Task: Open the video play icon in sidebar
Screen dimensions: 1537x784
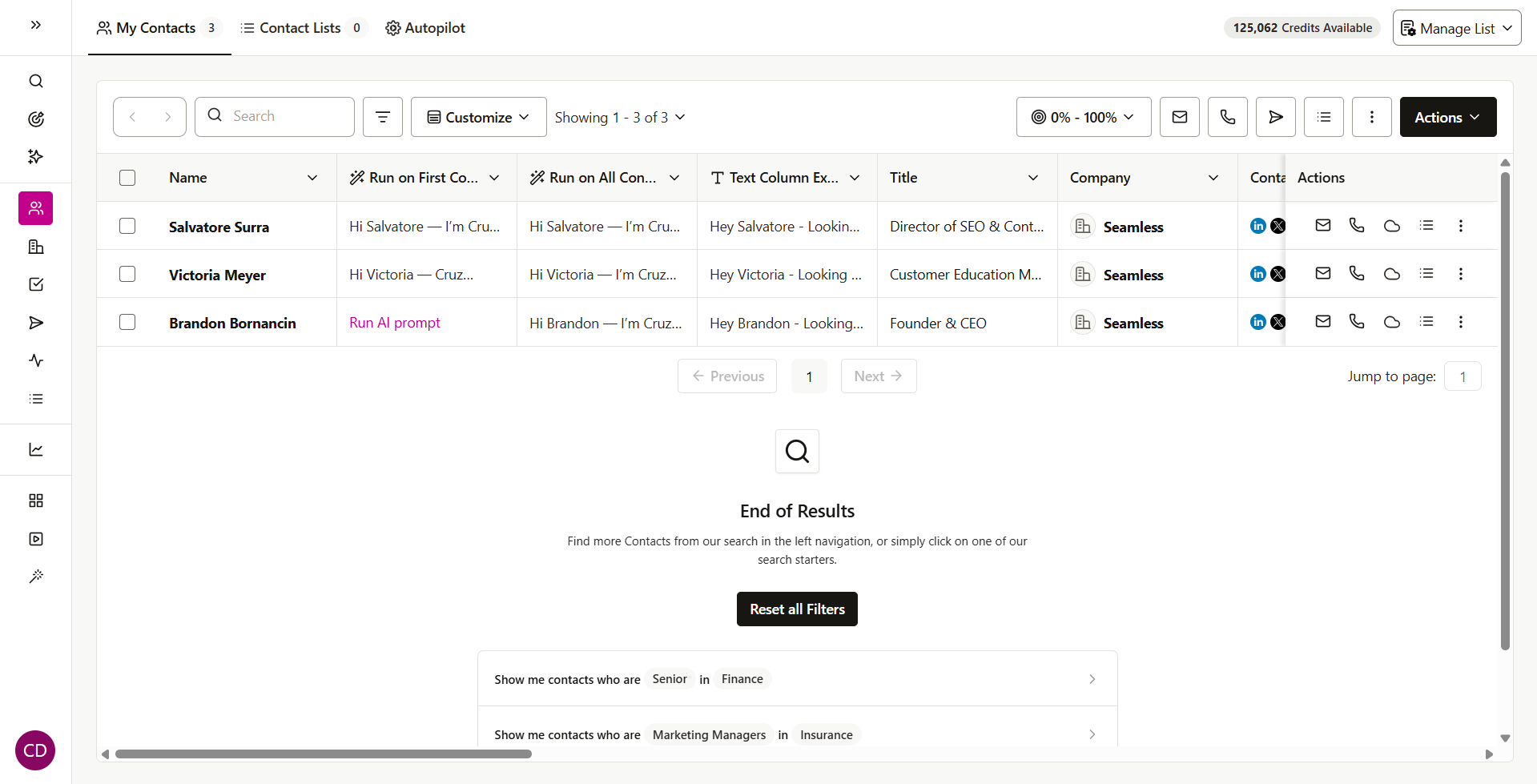Action: 36,539
